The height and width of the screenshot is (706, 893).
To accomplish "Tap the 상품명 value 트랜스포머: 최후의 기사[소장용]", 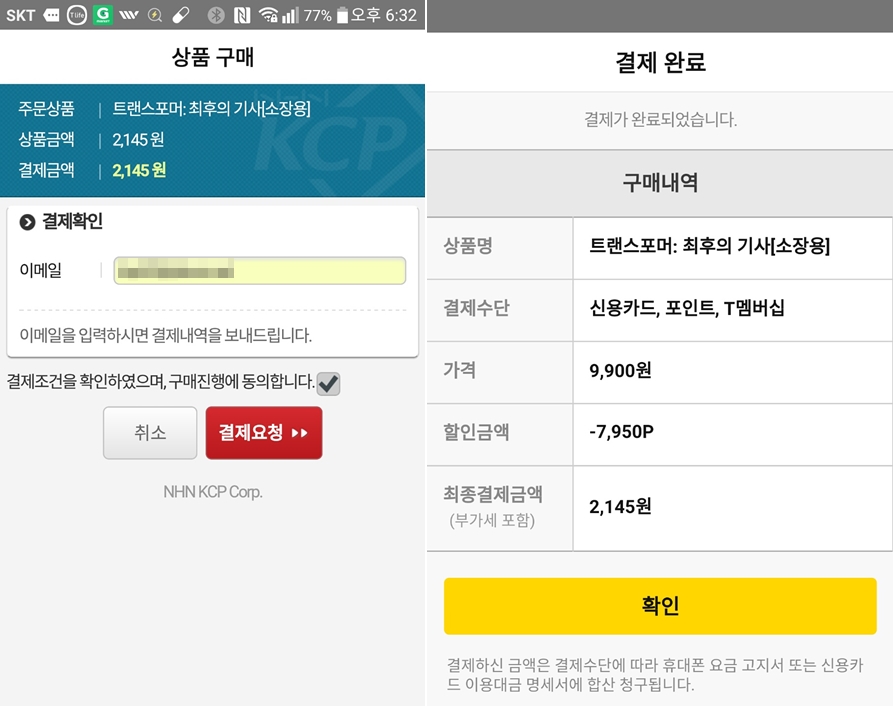I will pyautogui.click(x=710, y=247).
